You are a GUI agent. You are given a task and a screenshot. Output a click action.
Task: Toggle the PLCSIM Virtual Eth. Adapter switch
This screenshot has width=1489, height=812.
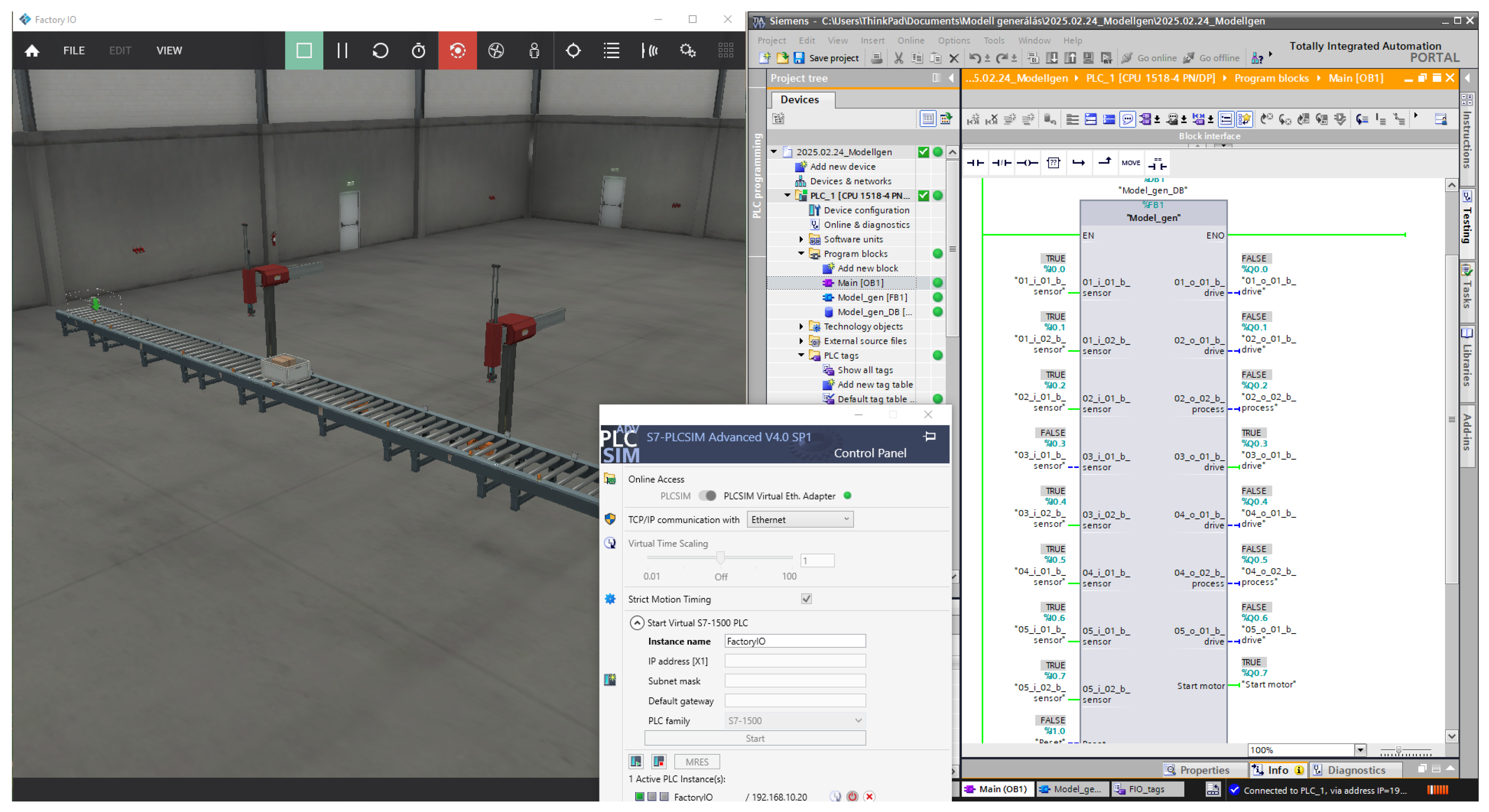click(x=707, y=496)
